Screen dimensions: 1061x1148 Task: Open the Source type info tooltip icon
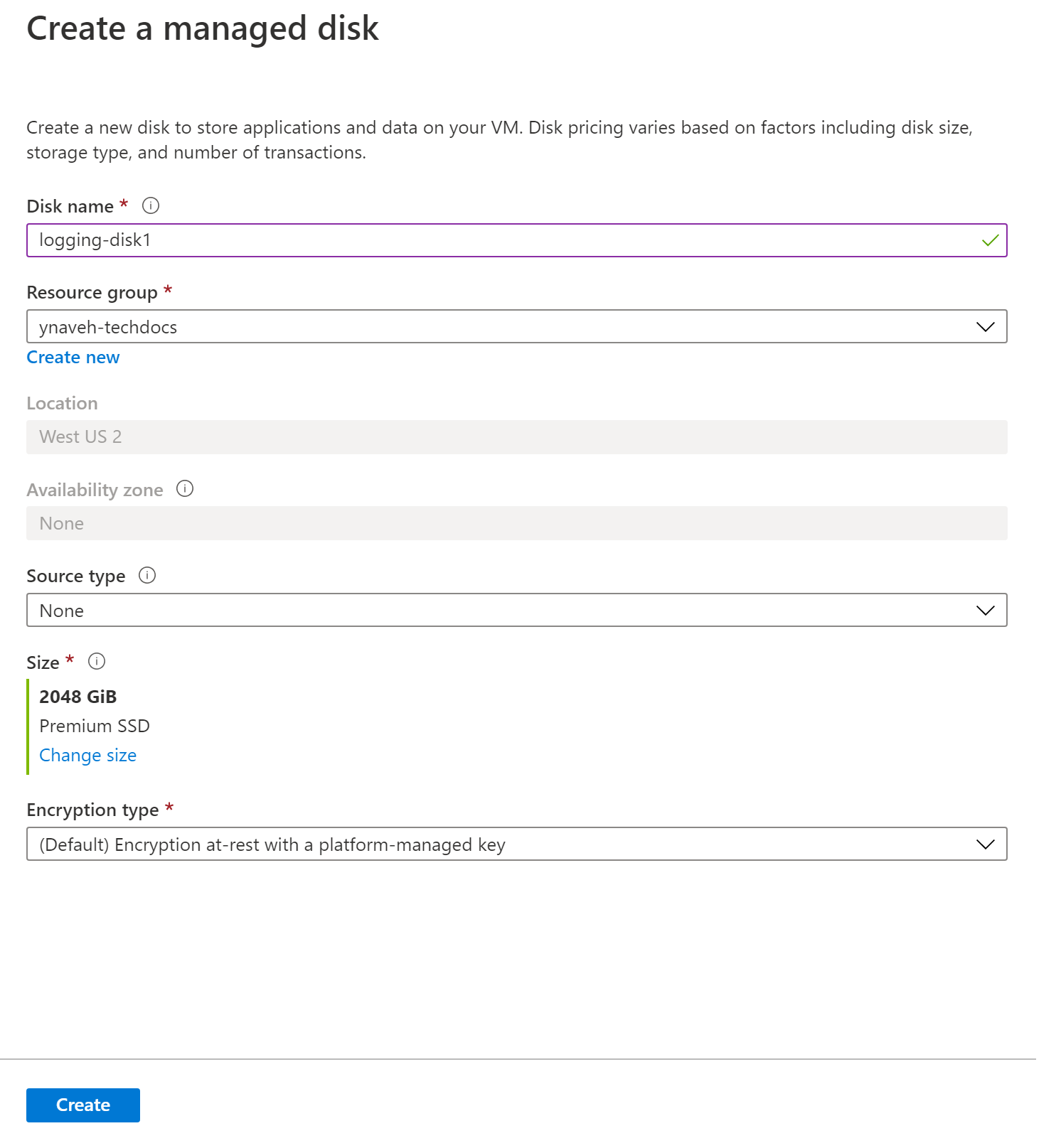tap(147, 575)
